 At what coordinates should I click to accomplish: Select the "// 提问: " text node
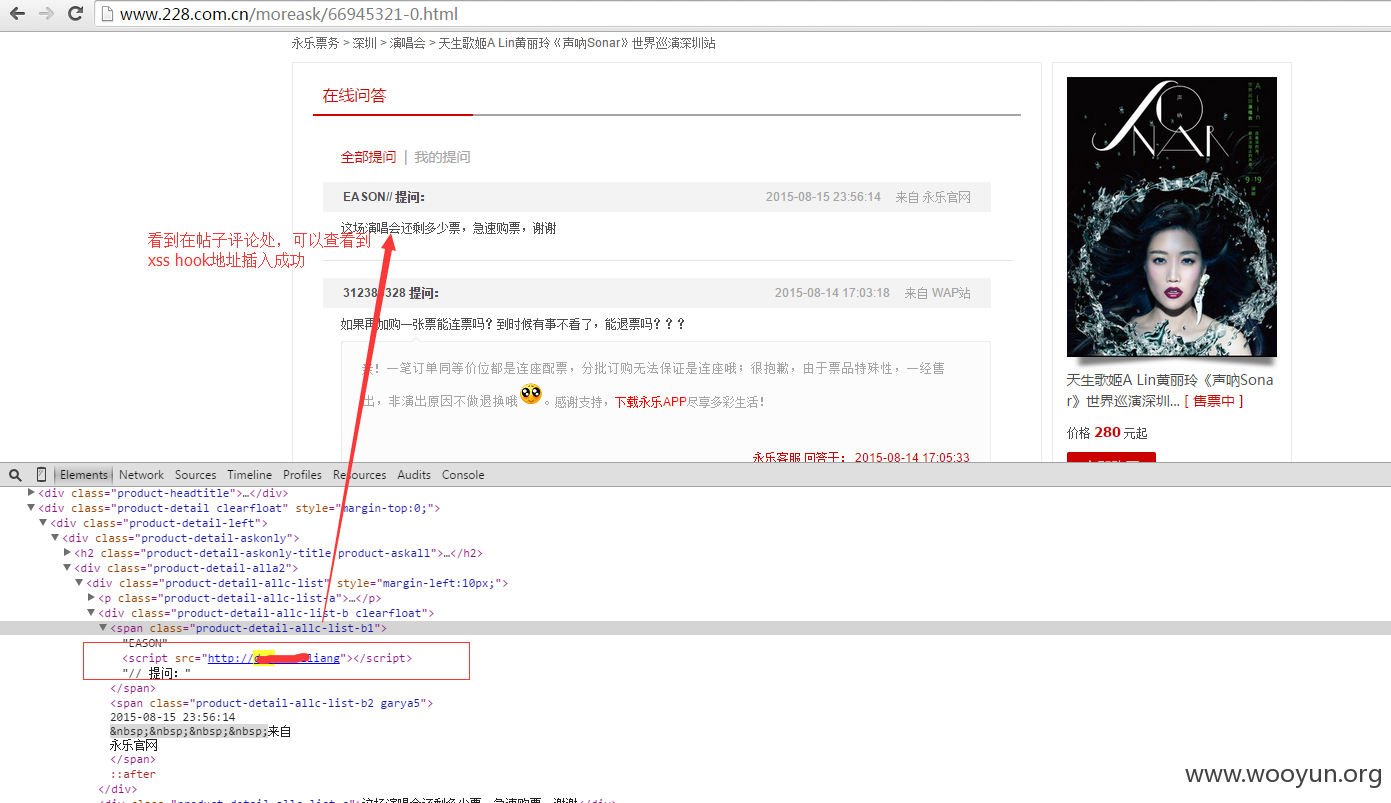point(156,673)
